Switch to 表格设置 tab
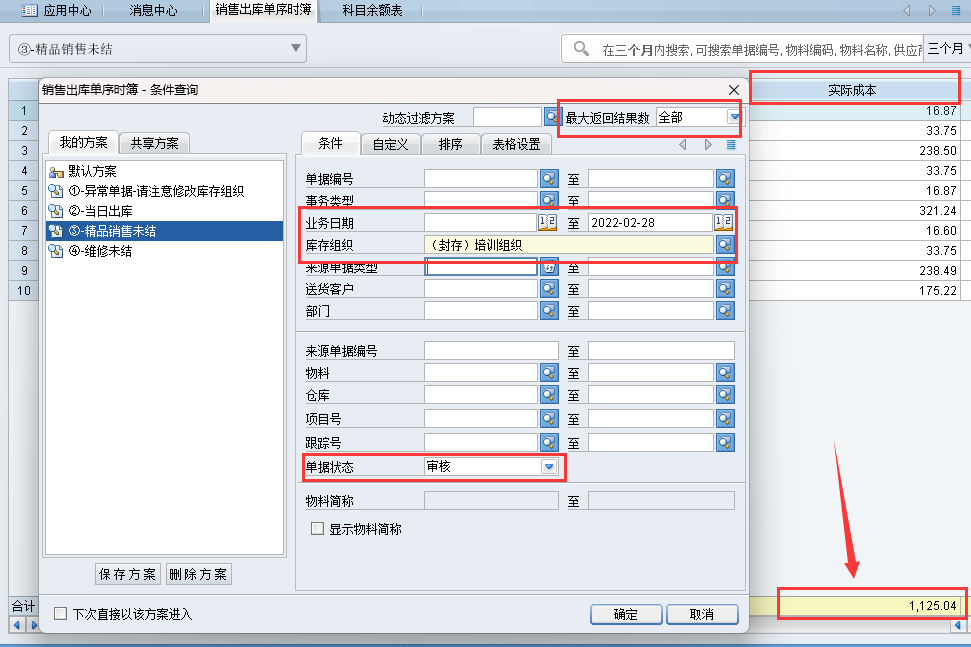The image size is (971, 647). click(x=516, y=144)
